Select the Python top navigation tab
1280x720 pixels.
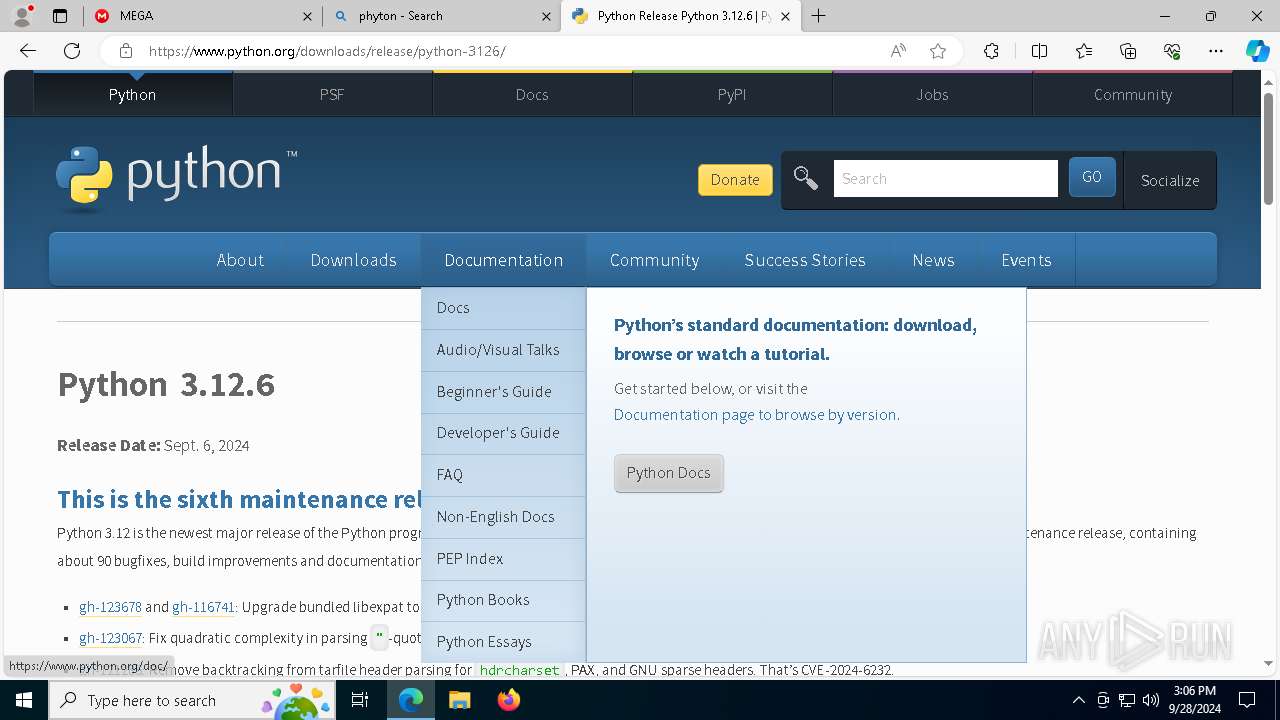133,94
